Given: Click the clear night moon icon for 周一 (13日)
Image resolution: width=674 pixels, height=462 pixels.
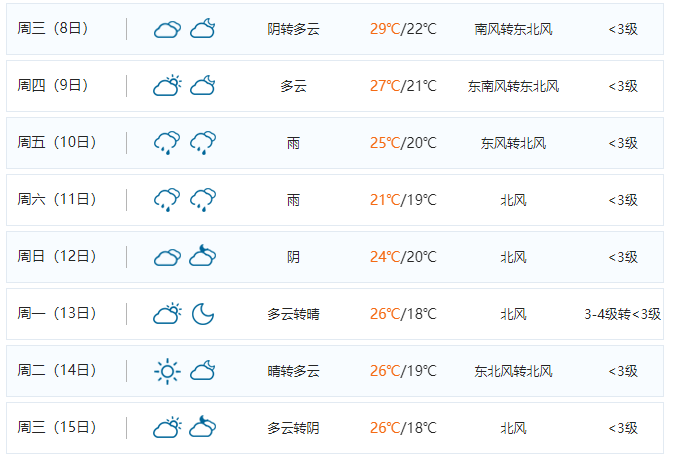Looking at the screenshot, I should click(x=203, y=314).
